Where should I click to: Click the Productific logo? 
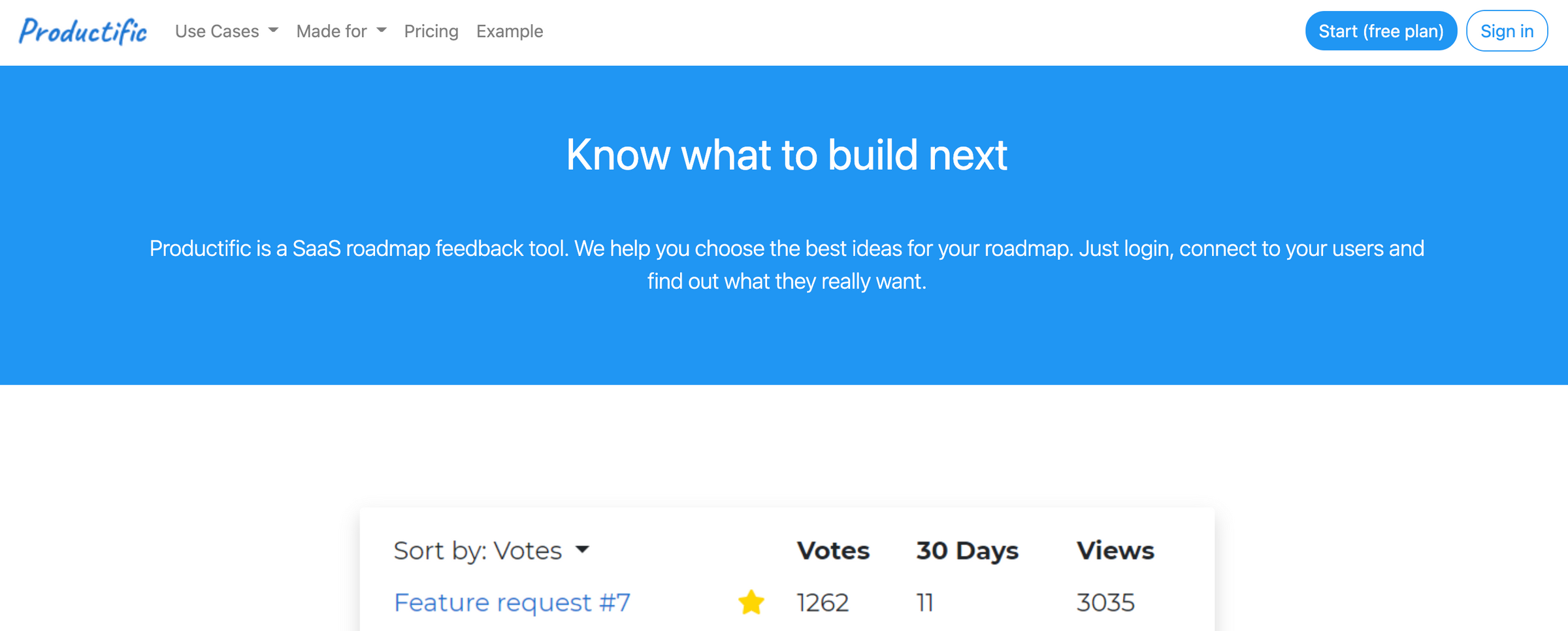[x=83, y=30]
